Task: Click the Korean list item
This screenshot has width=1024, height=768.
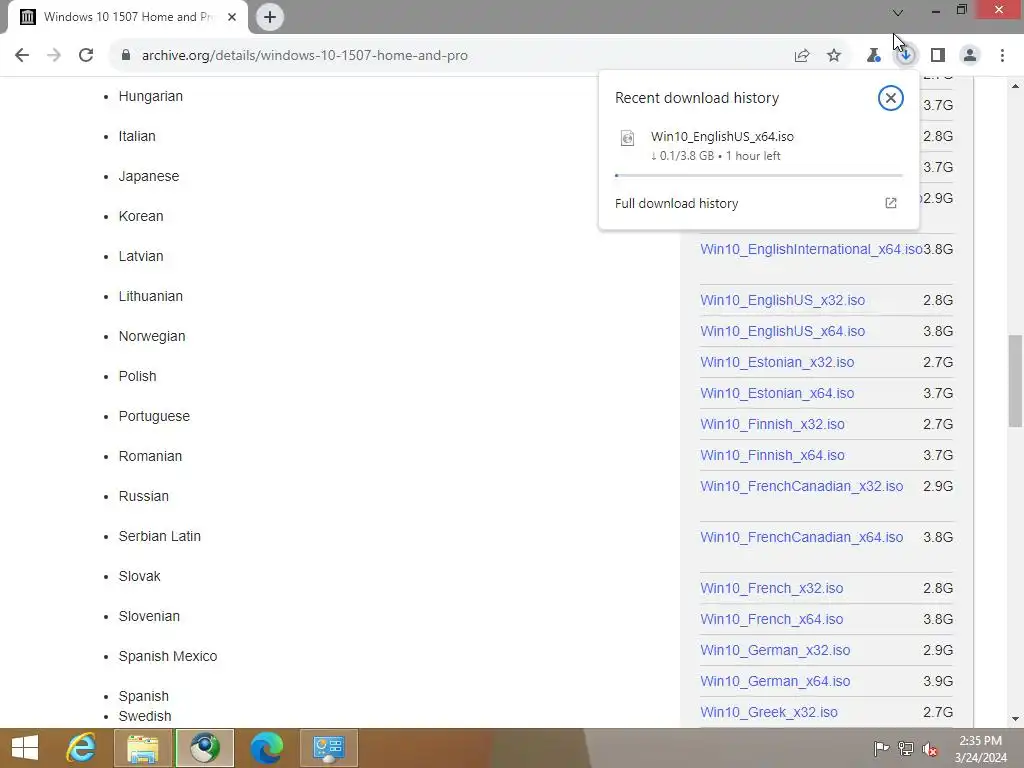Action: [141, 216]
